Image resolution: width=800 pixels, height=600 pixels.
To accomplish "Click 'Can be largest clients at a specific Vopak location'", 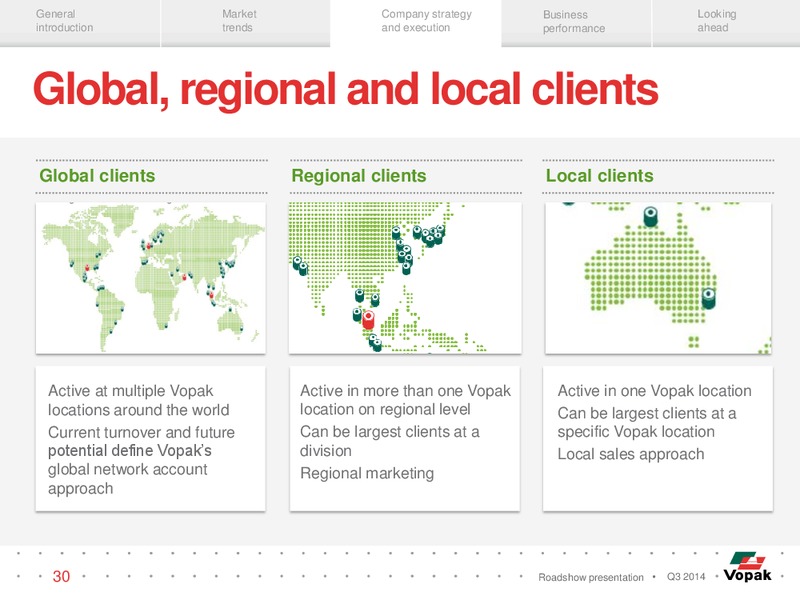I will [646, 422].
